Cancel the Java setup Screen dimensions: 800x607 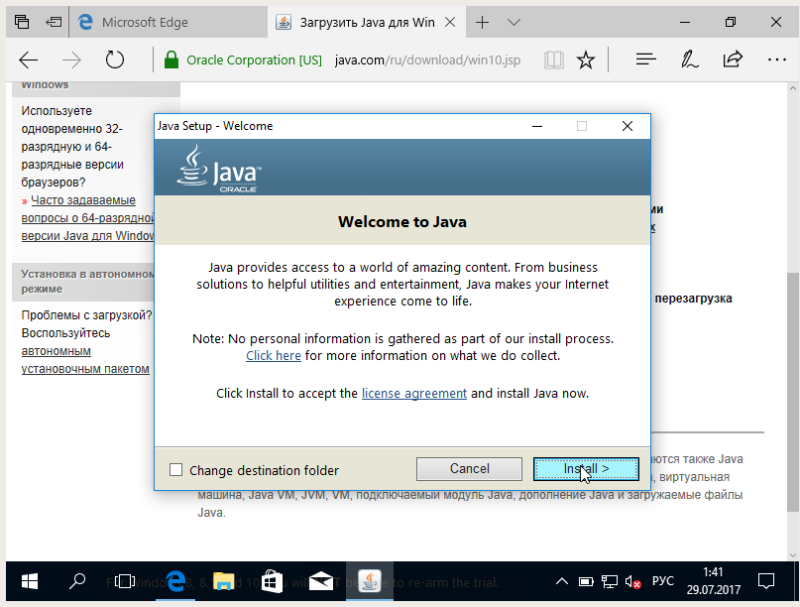tap(469, 468)
